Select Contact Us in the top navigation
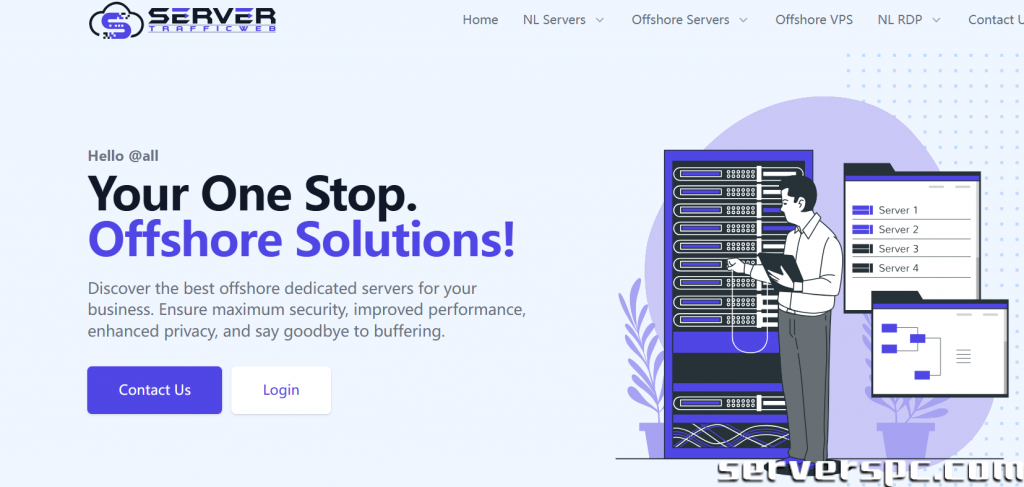 coord(995,20)
